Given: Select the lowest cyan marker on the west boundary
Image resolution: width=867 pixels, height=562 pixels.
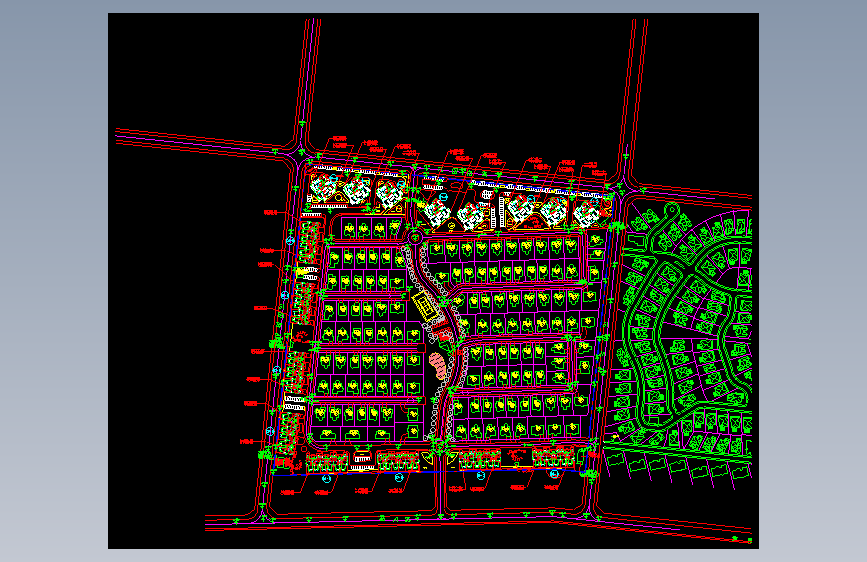Looking at the screenshot, I should [x=270, y=431].
